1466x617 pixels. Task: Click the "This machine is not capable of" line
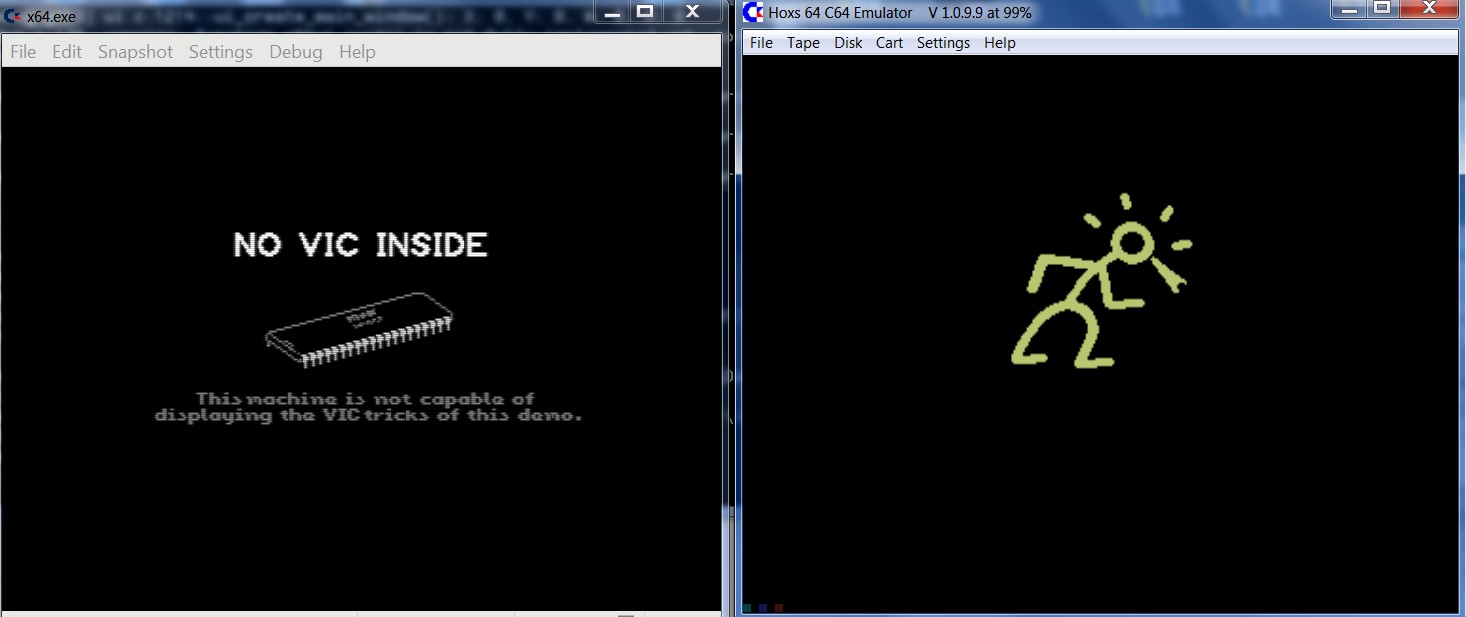click(x=365, y=398)
